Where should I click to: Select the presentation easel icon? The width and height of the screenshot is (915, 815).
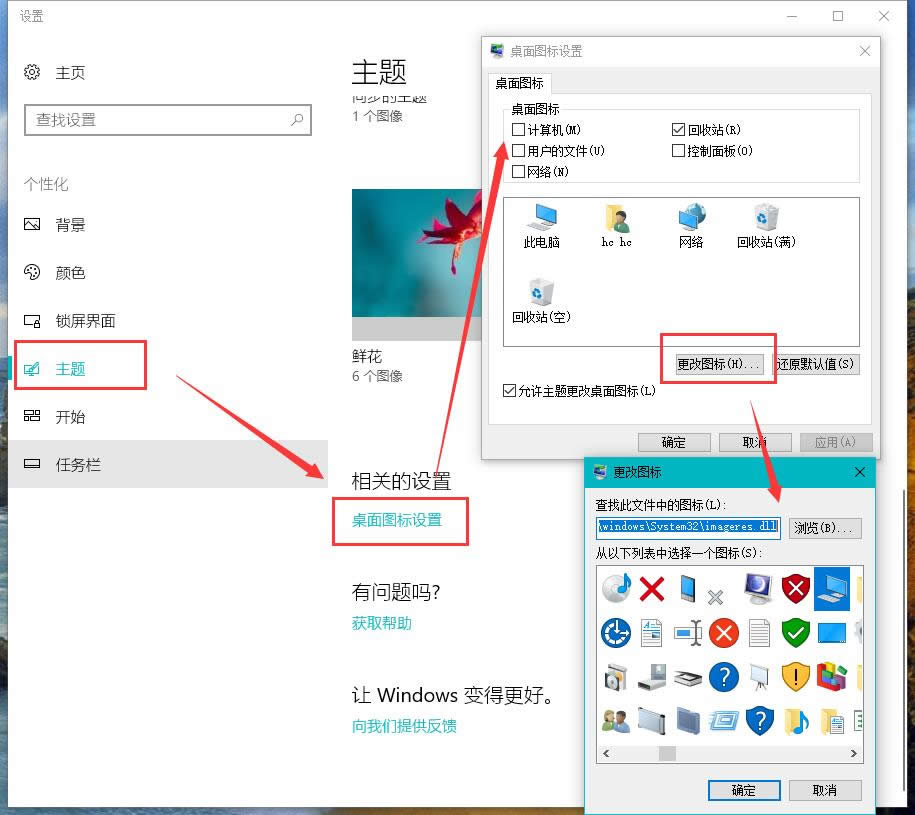[759, 678]
